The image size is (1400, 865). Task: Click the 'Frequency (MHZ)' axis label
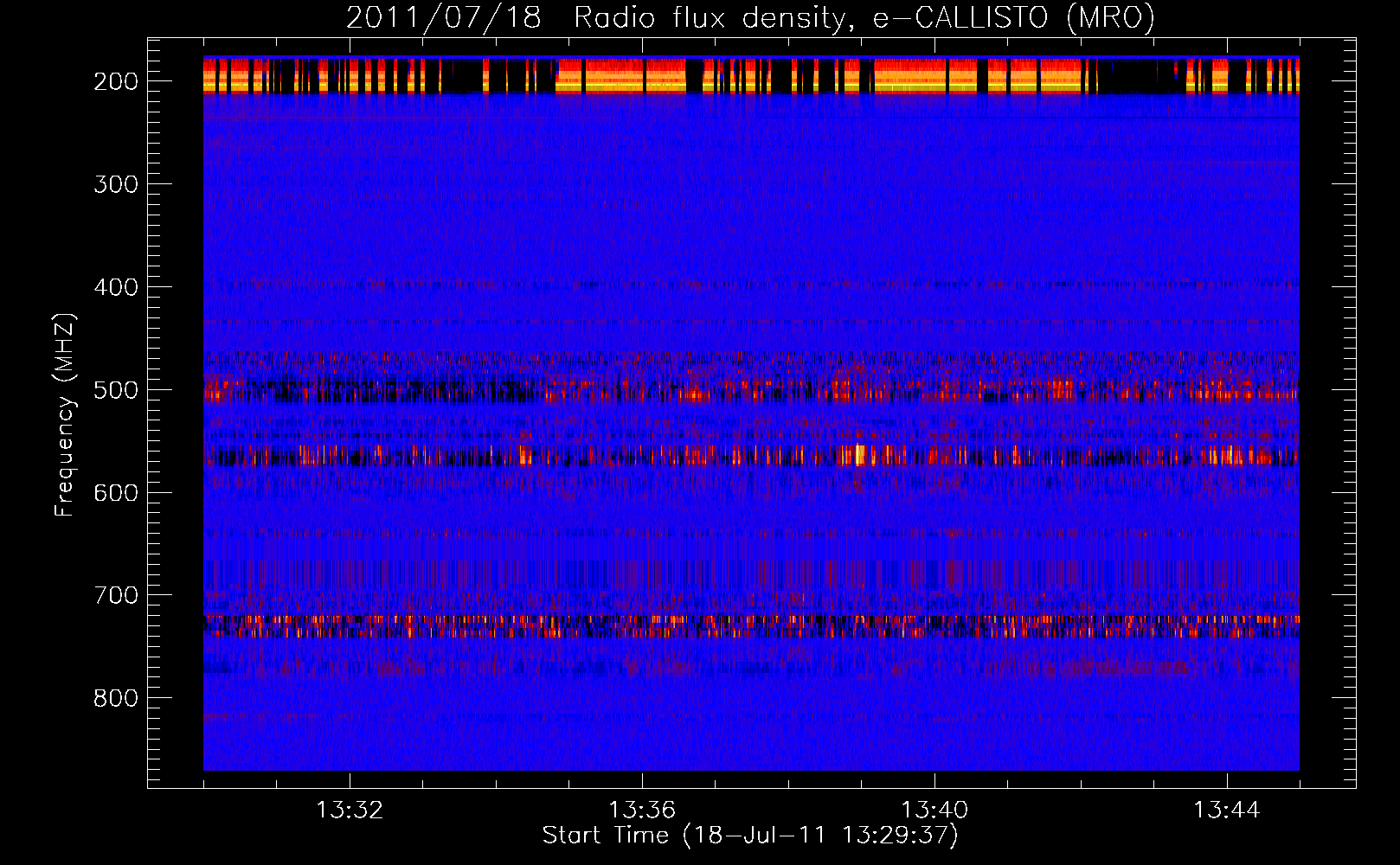point(65,414)
